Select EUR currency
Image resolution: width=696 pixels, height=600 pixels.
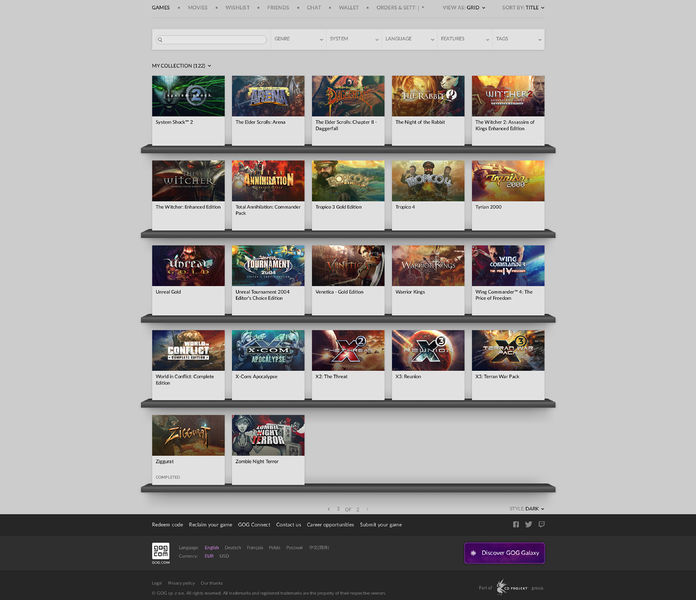[209, 556]
